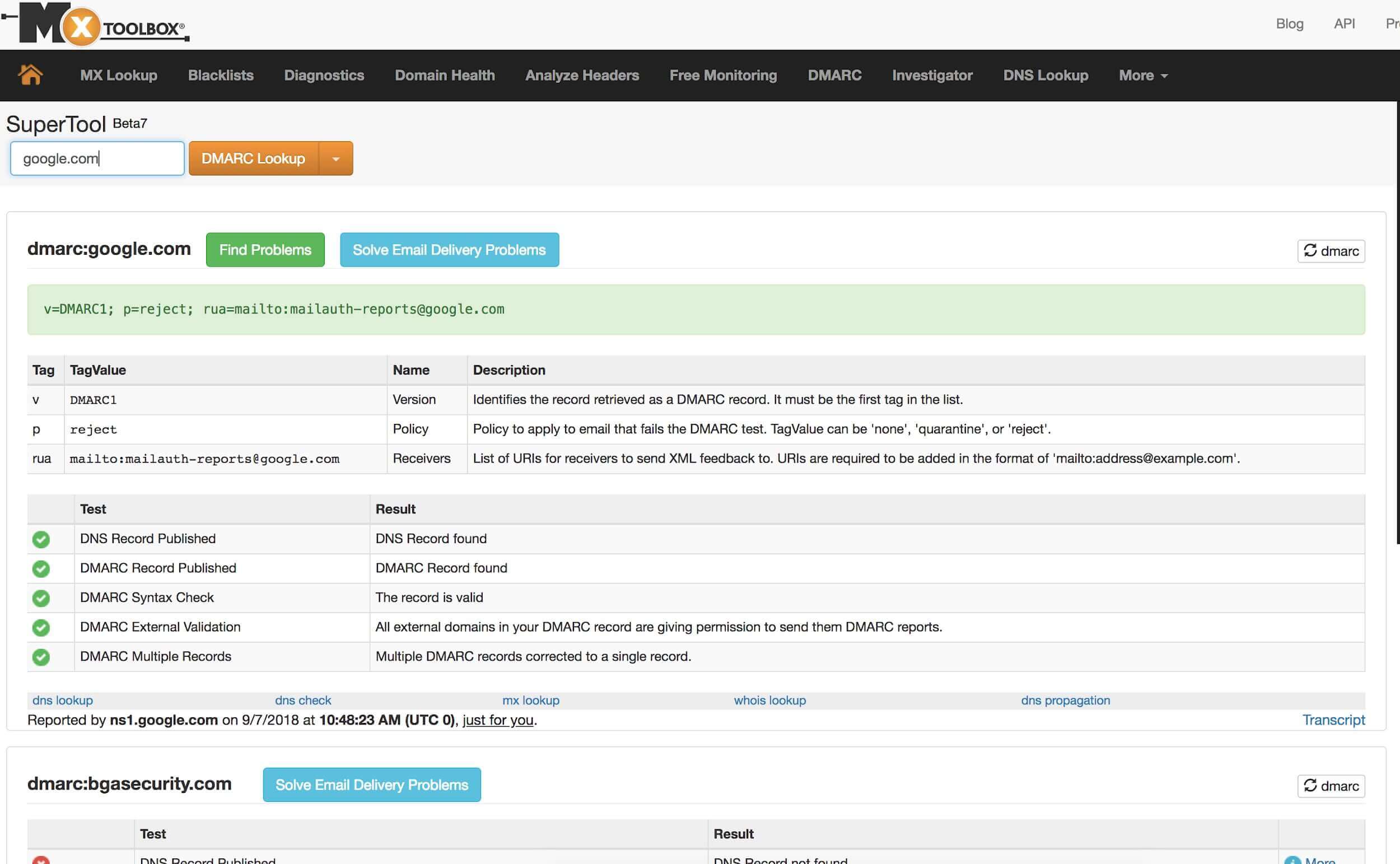Open the Blog link

tap(1289, 24)
